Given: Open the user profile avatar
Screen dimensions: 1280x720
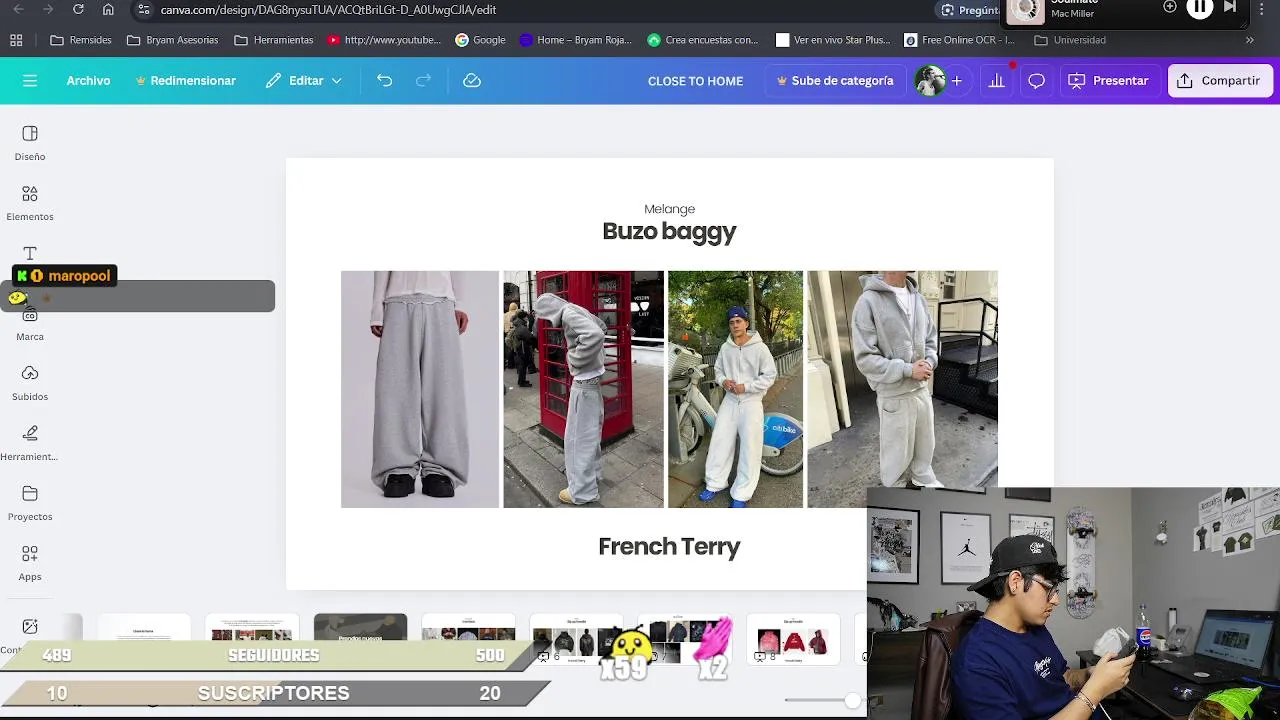Looking at the screenshot, I should 930,81.
